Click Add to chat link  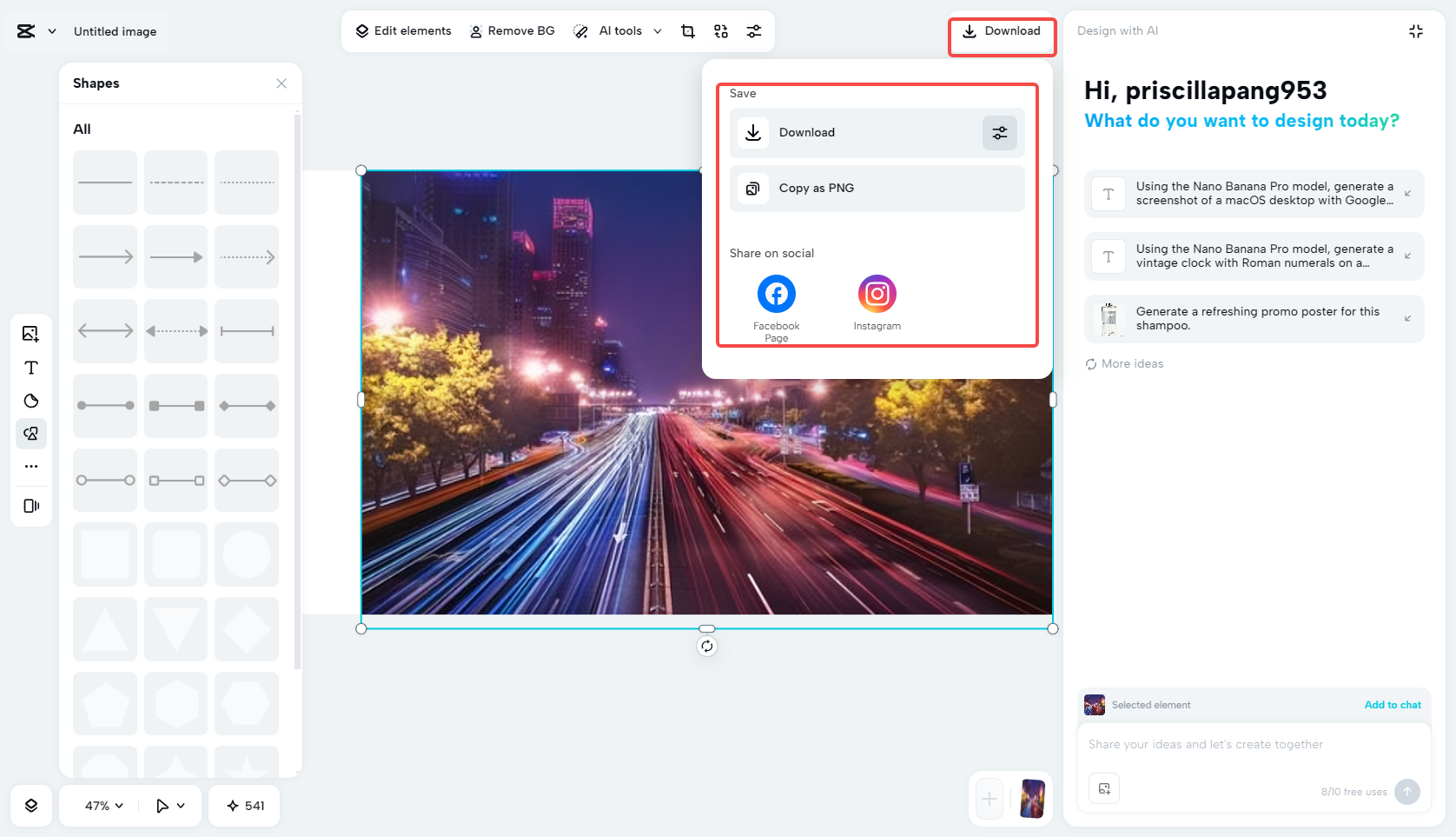(1393, 705)
